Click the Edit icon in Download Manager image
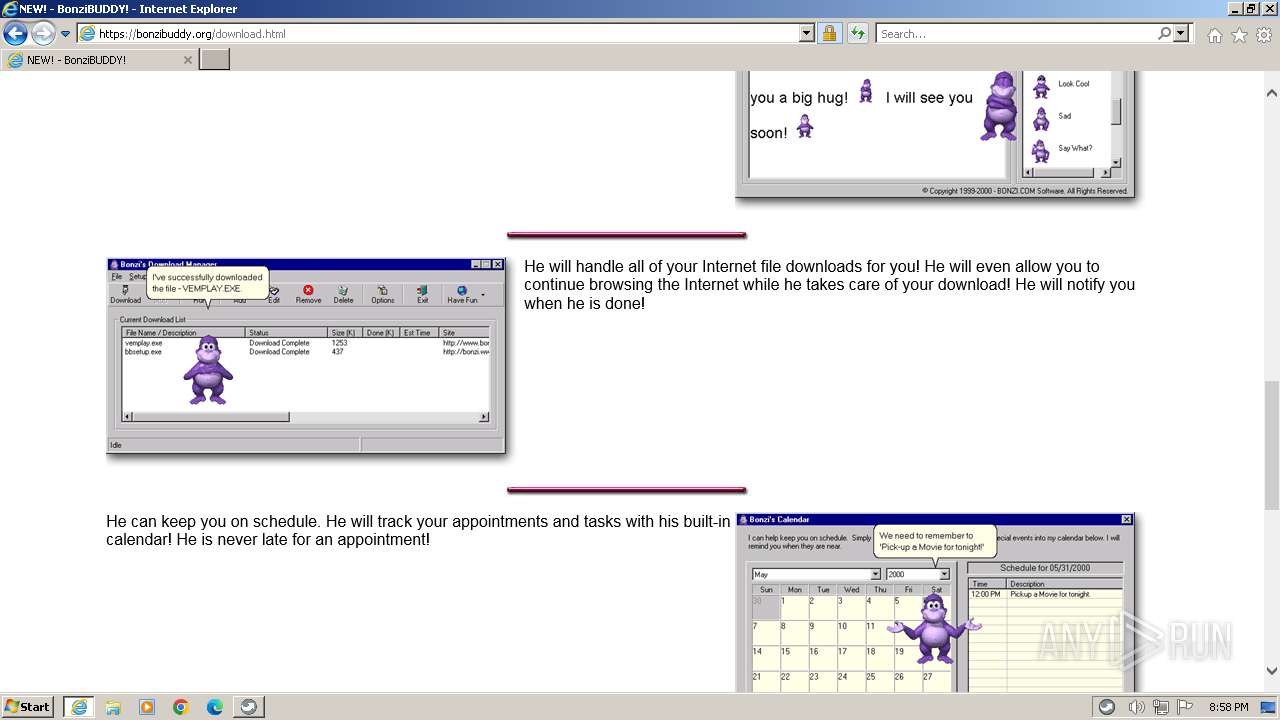 click(273, 294)
